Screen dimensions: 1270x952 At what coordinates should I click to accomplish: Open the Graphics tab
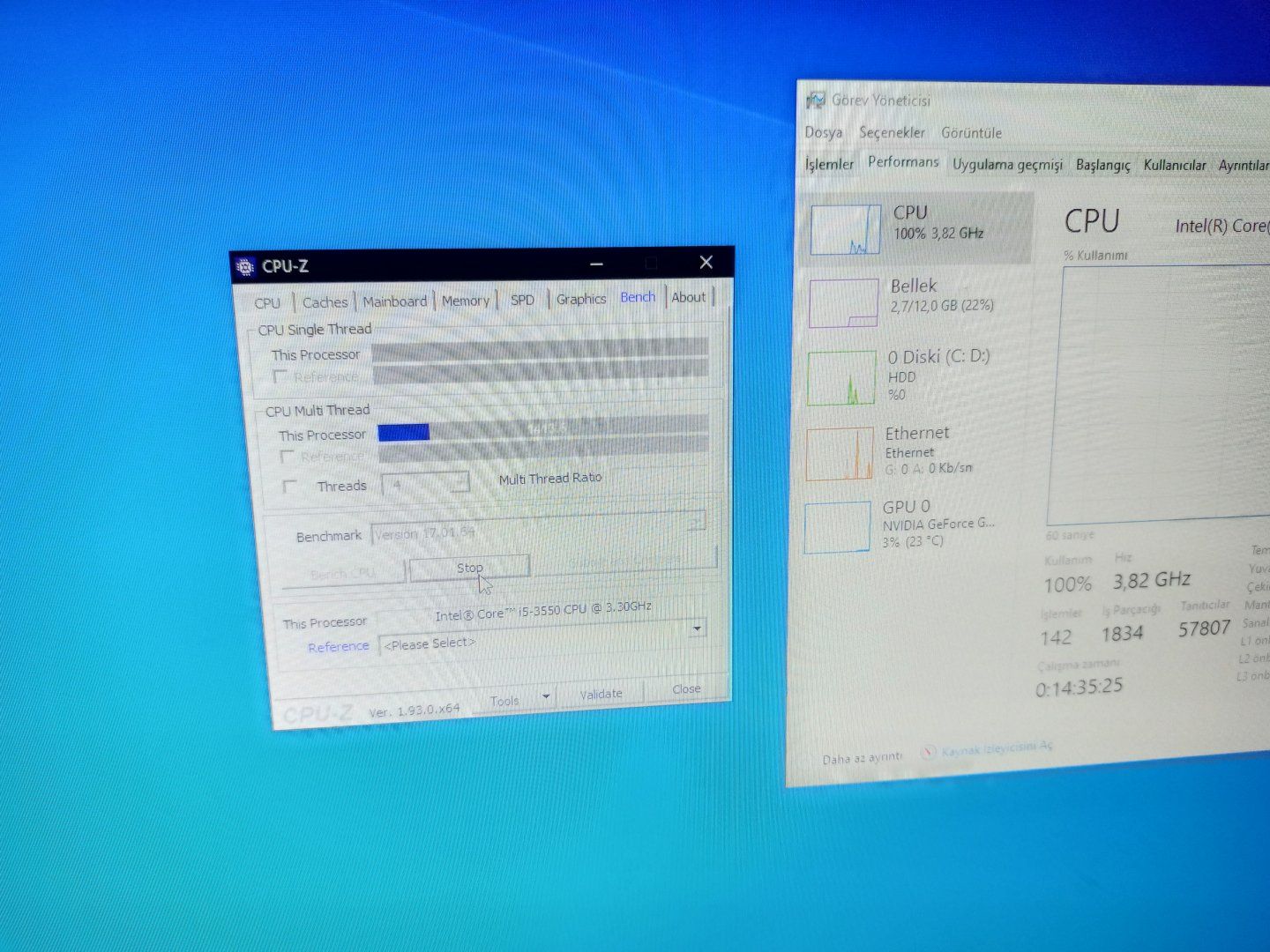tap(581, 299)
